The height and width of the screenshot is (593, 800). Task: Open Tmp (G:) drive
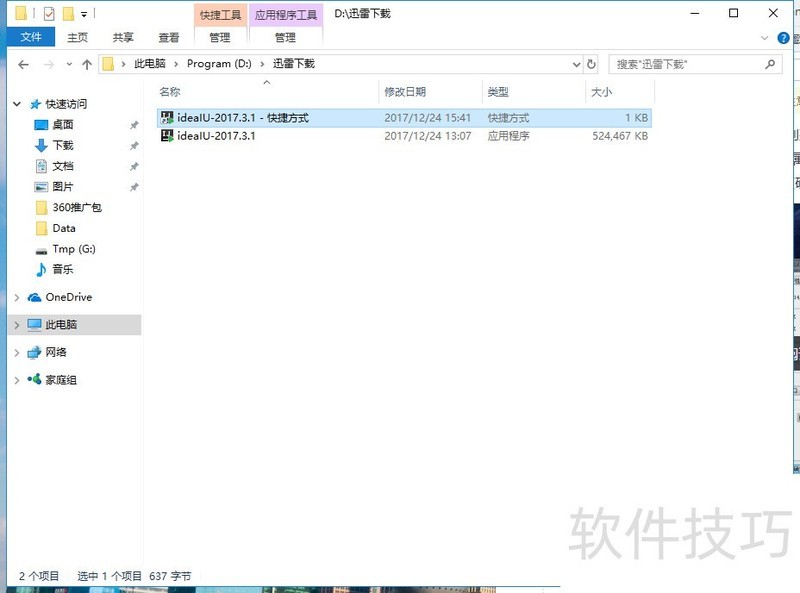[74, 249]
